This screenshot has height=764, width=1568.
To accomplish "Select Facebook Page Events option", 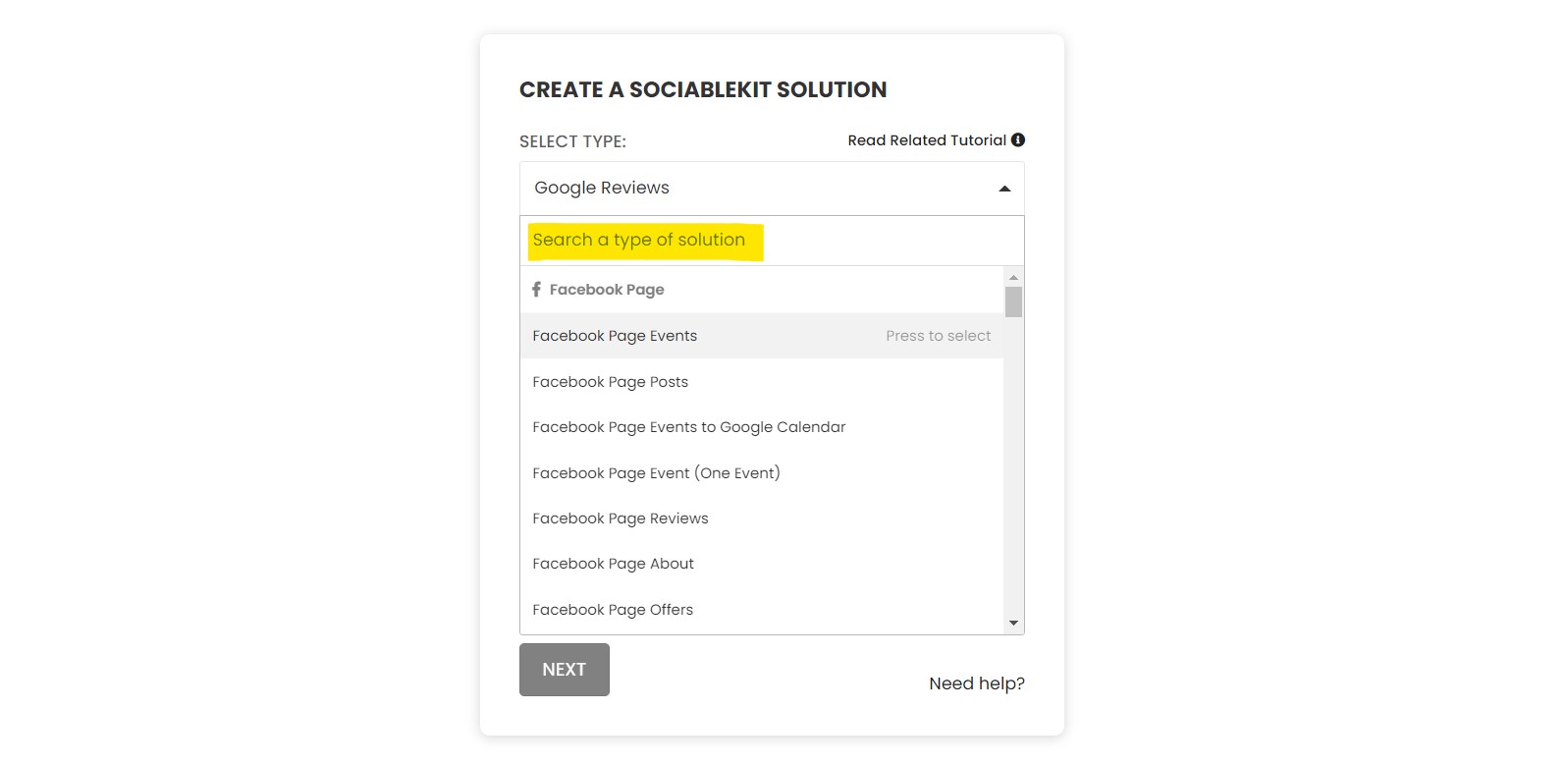I will click(x=762, y=336).
